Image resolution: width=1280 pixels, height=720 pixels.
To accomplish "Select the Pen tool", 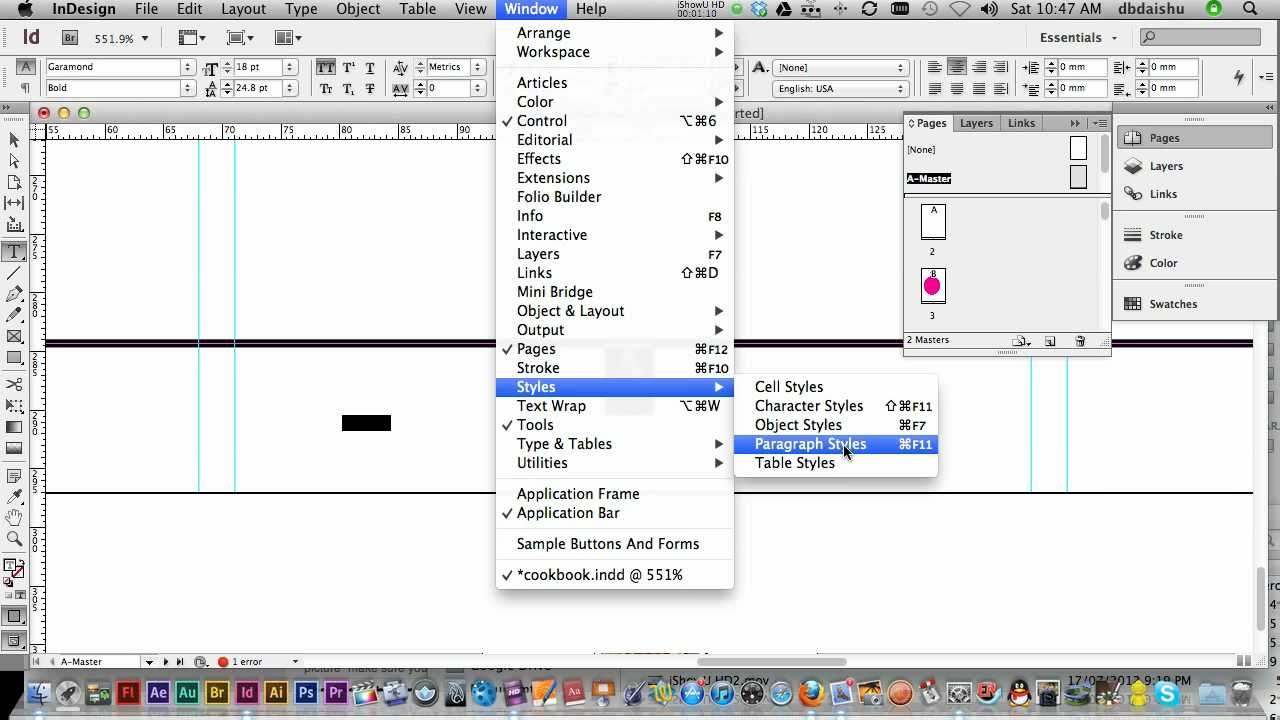I will point(14,294).
